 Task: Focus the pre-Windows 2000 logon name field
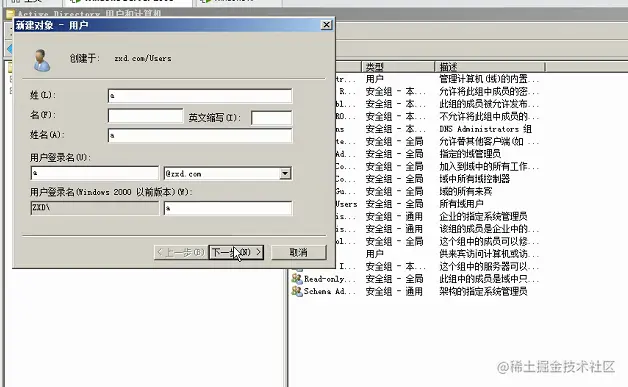coord(228,208)
